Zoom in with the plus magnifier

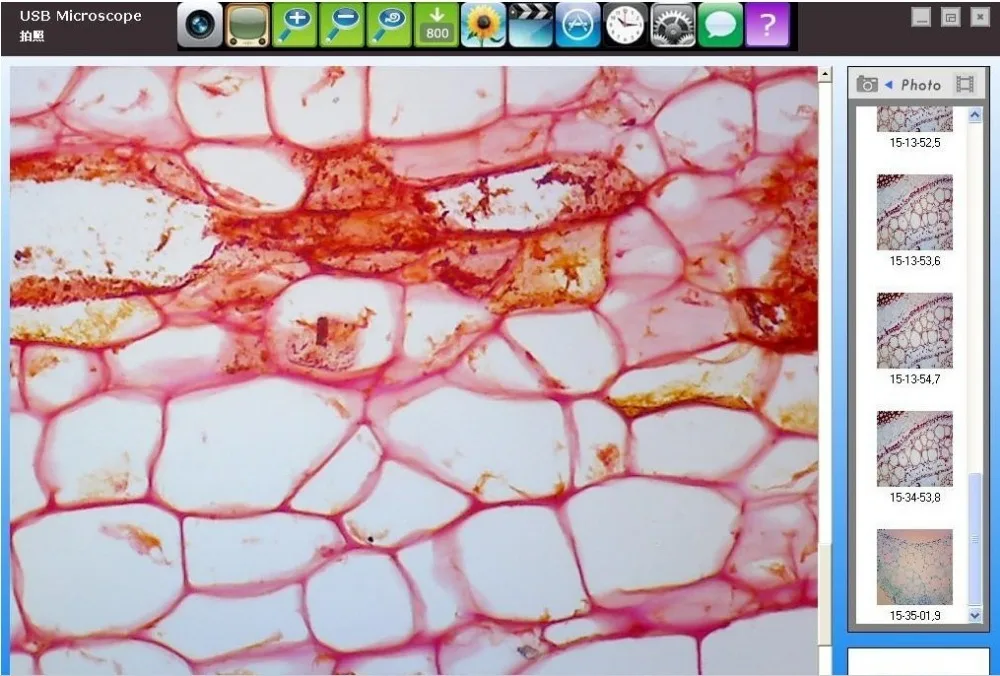pos(295,26)
